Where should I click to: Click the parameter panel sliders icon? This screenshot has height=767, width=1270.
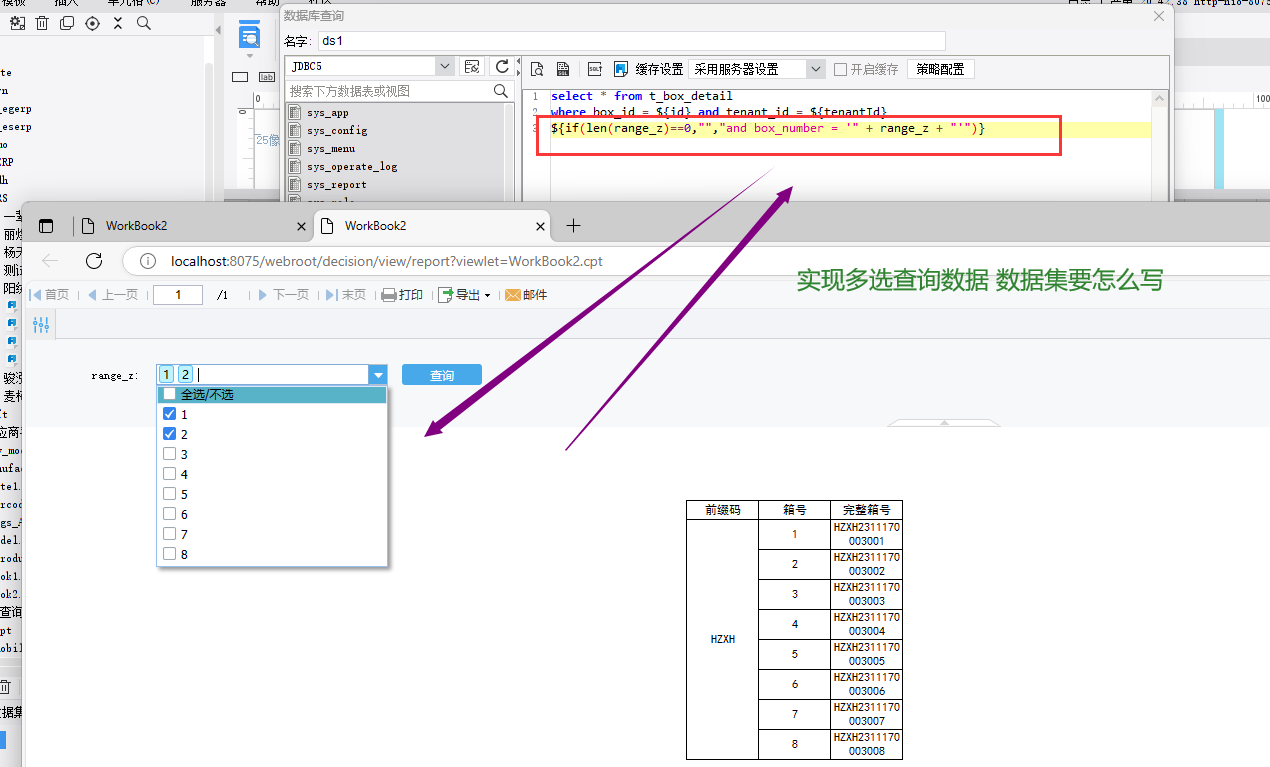pyautogui.click(x=41, y=325)
